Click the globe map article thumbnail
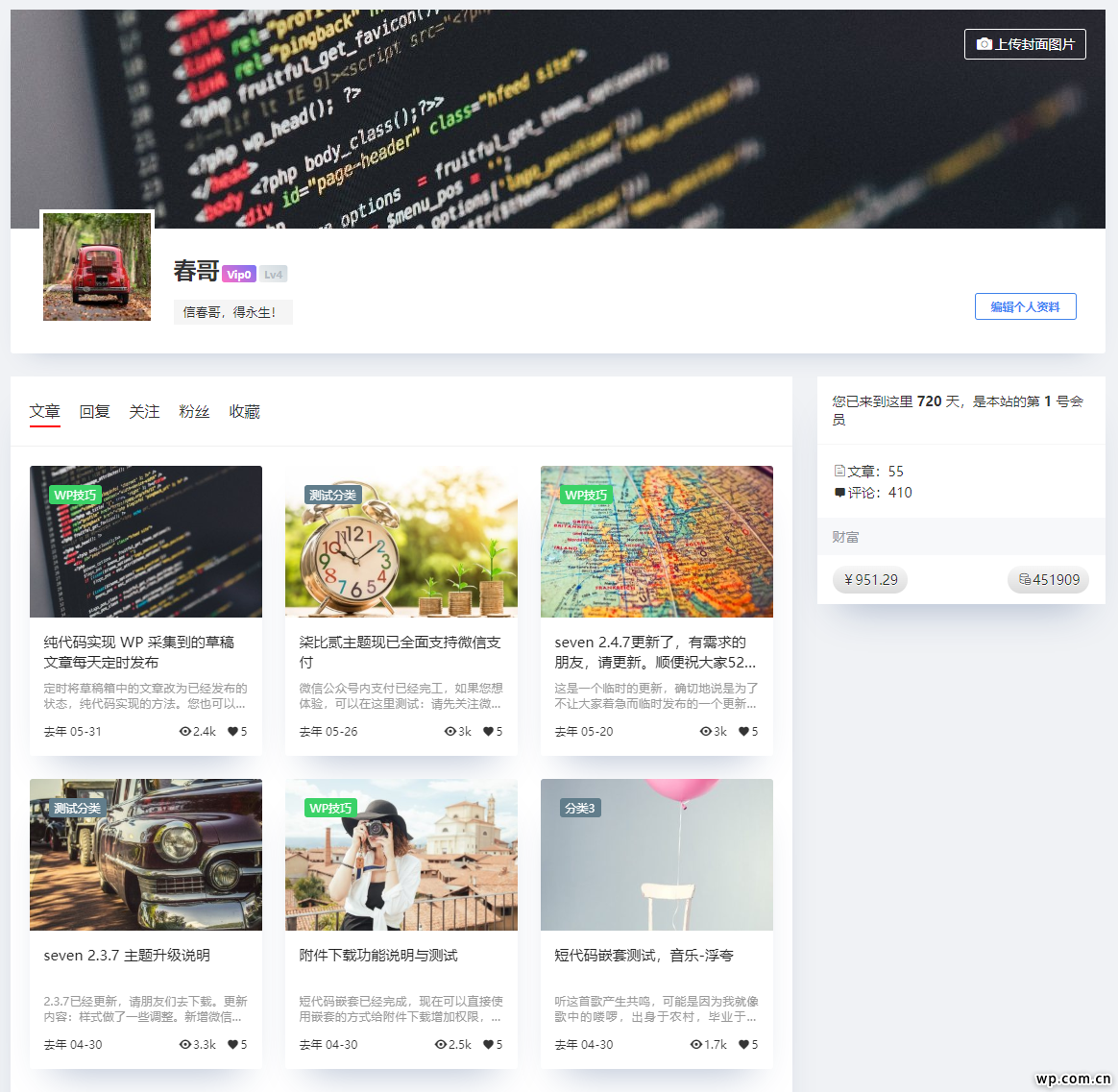The height and width of the screenshot is (1092, 1118). 657,542
